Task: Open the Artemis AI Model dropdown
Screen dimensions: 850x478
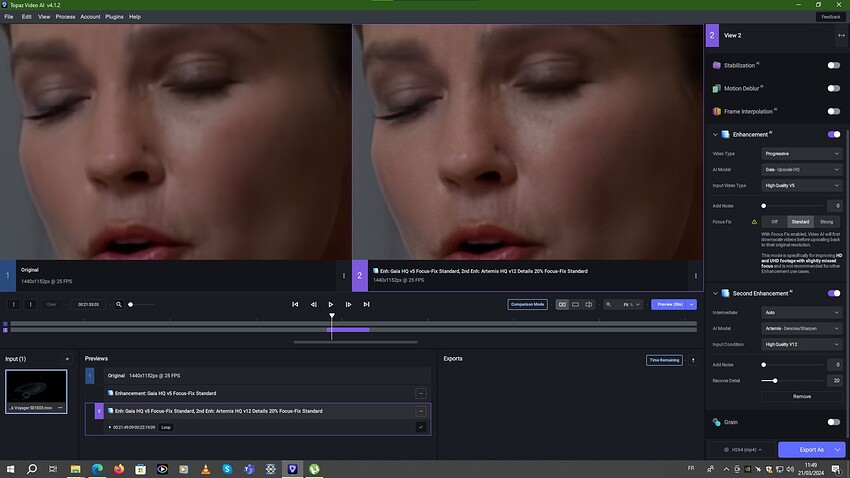Action: [x=802, y=328]
